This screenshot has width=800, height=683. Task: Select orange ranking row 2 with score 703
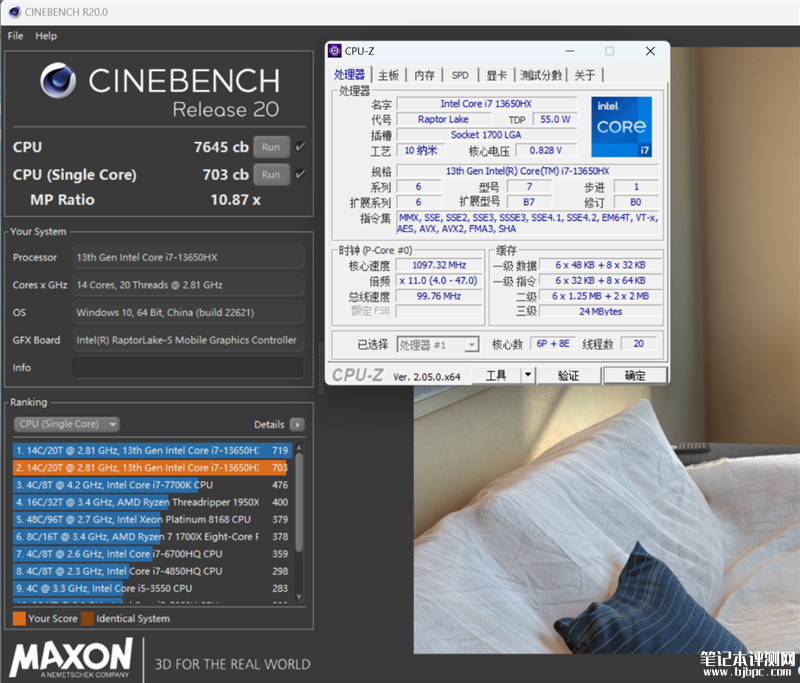click(x=152, y=468)
